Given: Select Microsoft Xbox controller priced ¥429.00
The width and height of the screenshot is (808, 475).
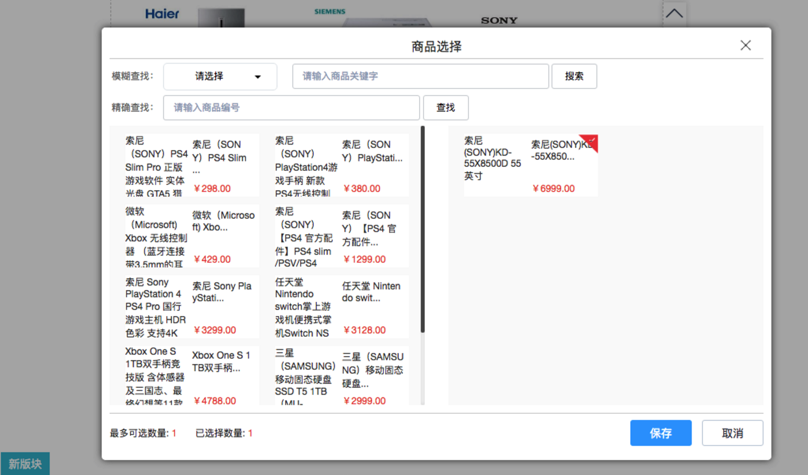Looking at the screenshot, I should 190,237.
